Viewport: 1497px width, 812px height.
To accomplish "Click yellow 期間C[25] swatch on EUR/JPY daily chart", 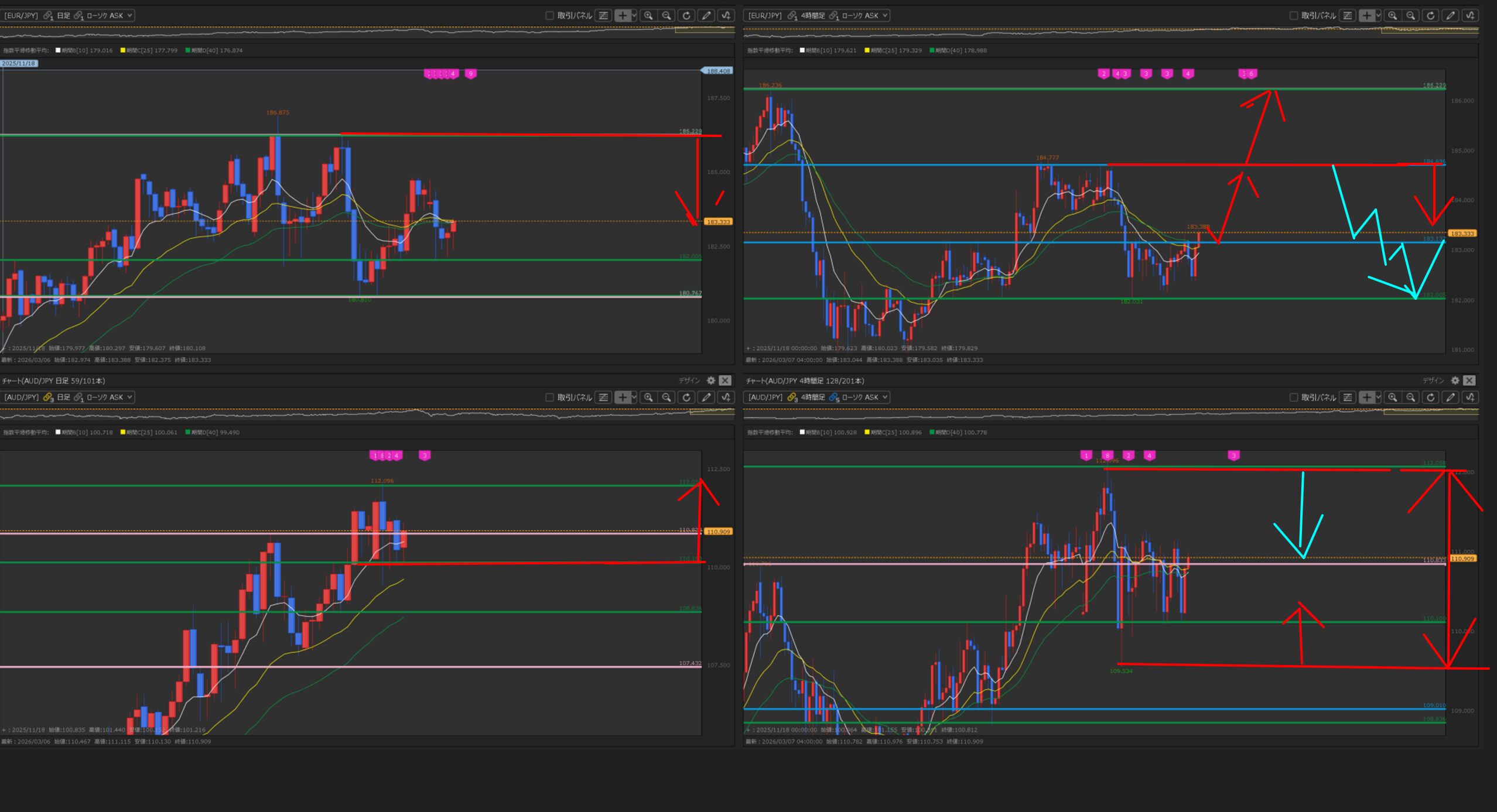I will coord(123,50).
